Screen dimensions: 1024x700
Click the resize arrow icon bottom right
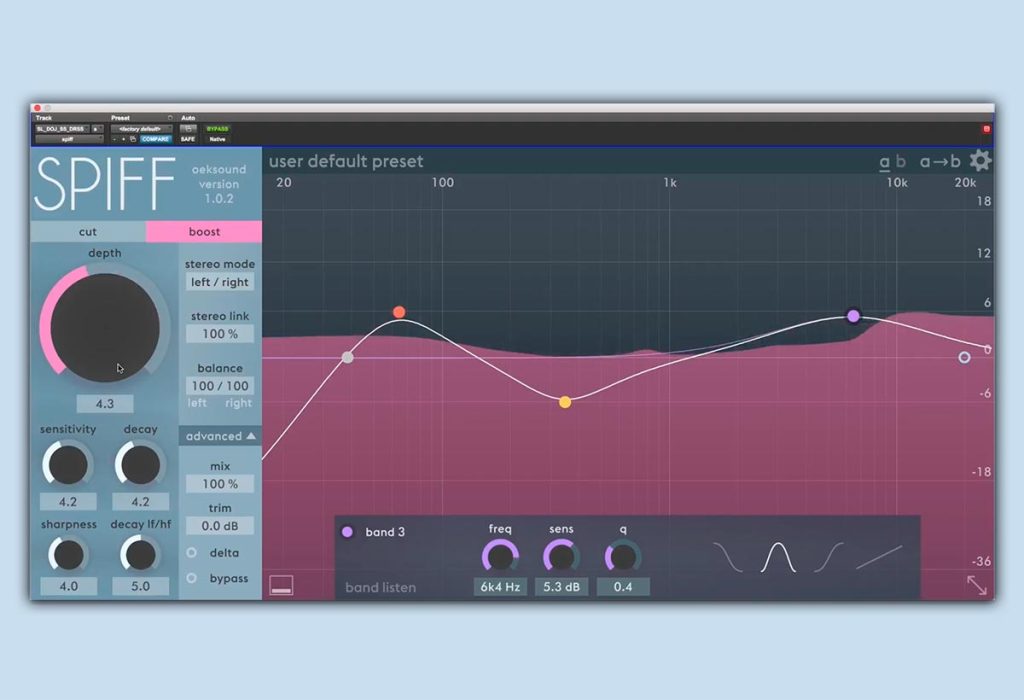click(977, 585)
